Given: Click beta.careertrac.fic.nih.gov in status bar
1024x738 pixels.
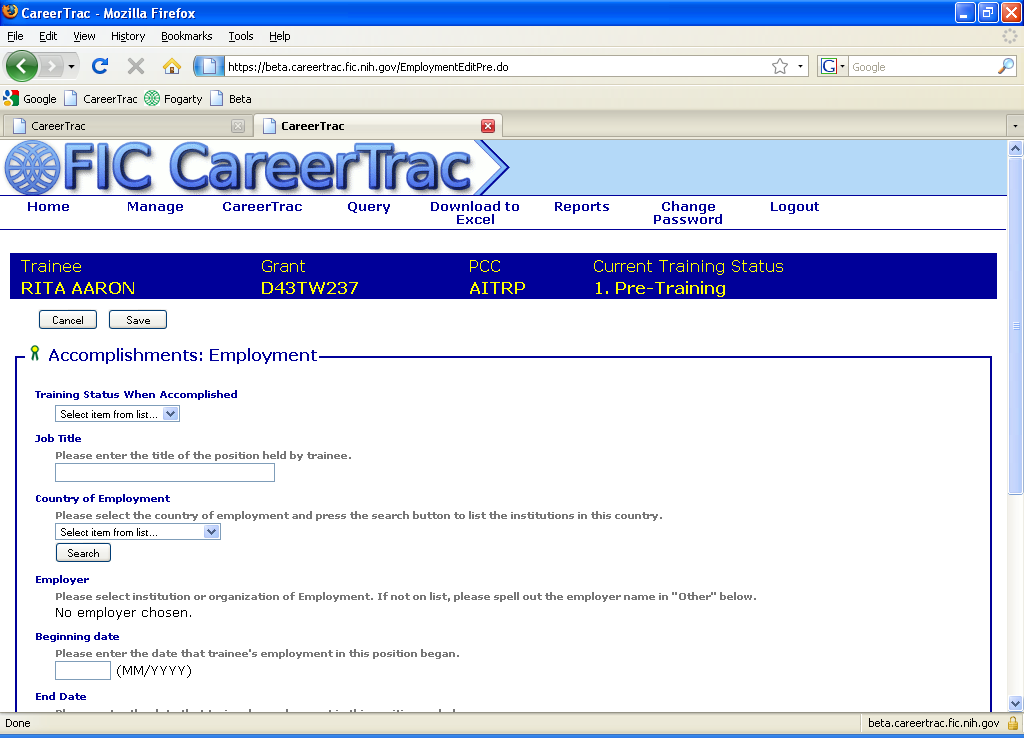Looking at the screenshot, I should 933,723.
